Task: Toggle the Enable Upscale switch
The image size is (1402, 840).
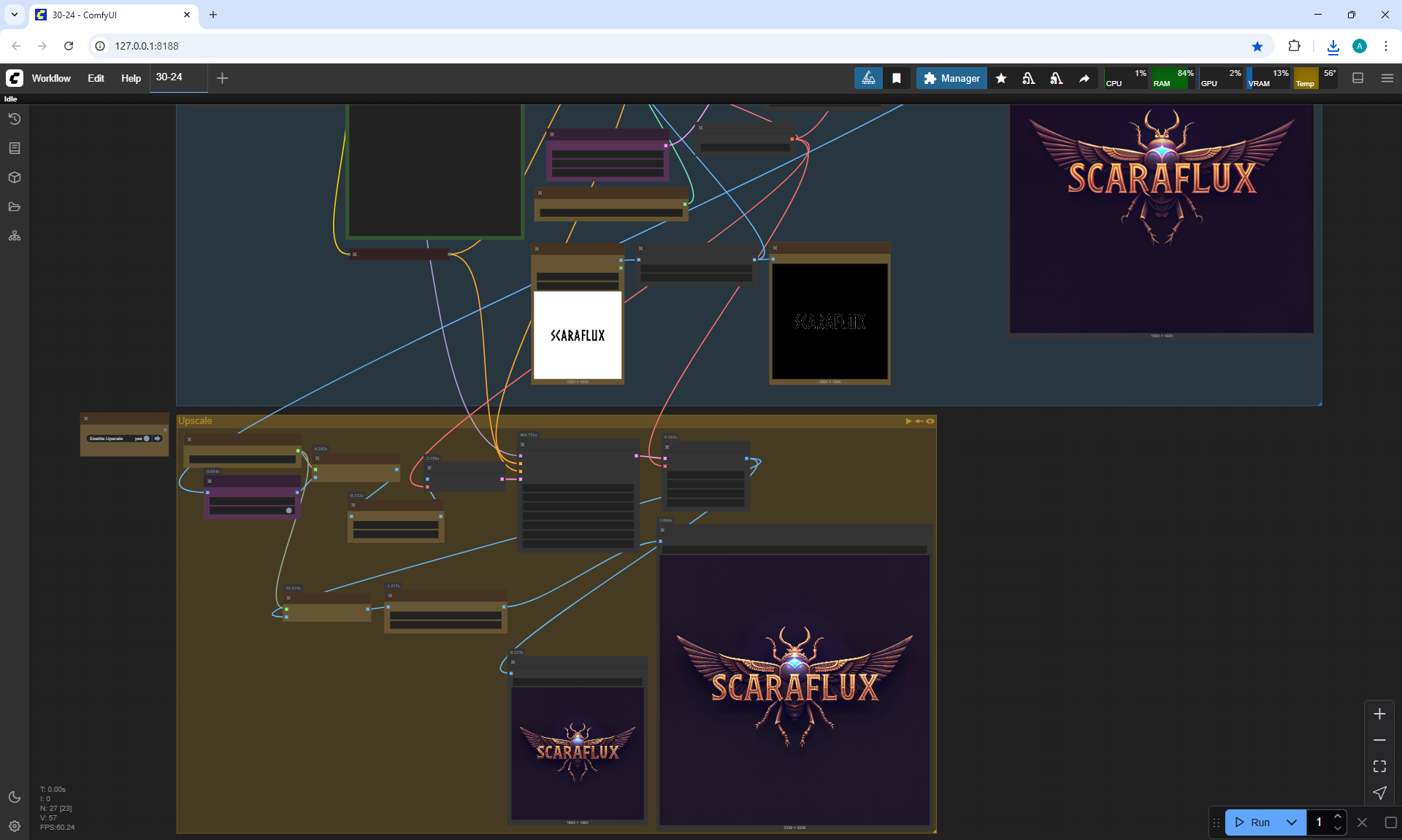Action: coord(146,439)
